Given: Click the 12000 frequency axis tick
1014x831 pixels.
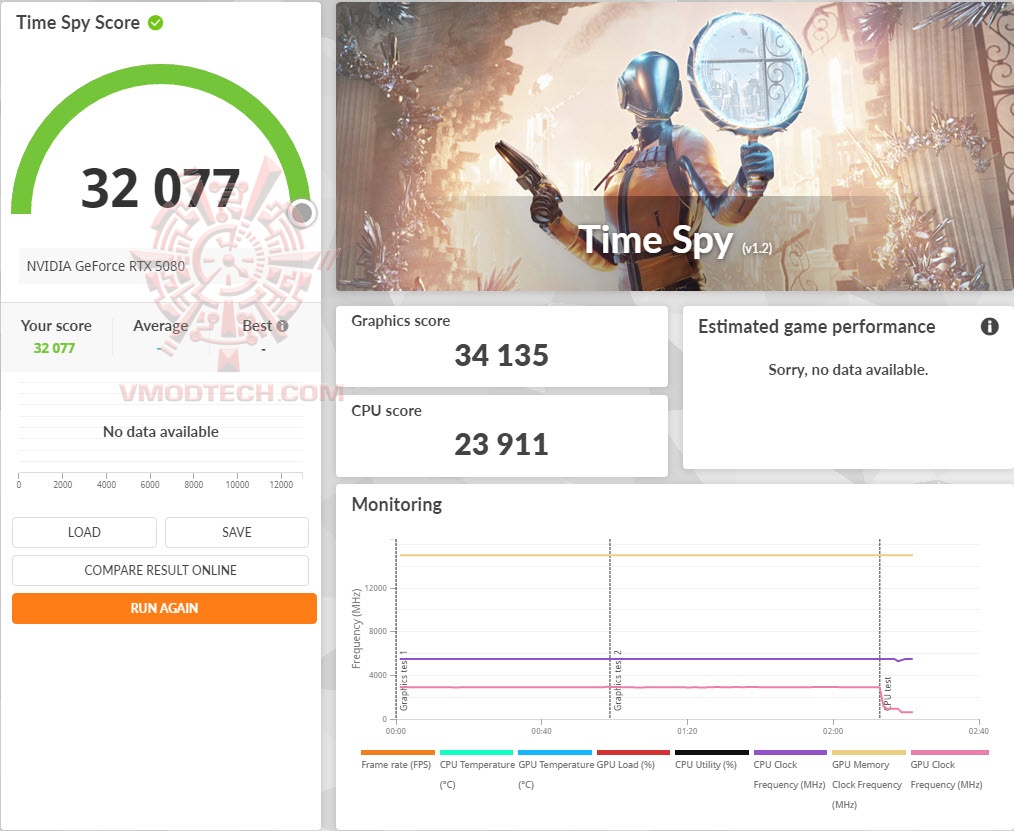Looking at the screenshot, I should (376, 588).
